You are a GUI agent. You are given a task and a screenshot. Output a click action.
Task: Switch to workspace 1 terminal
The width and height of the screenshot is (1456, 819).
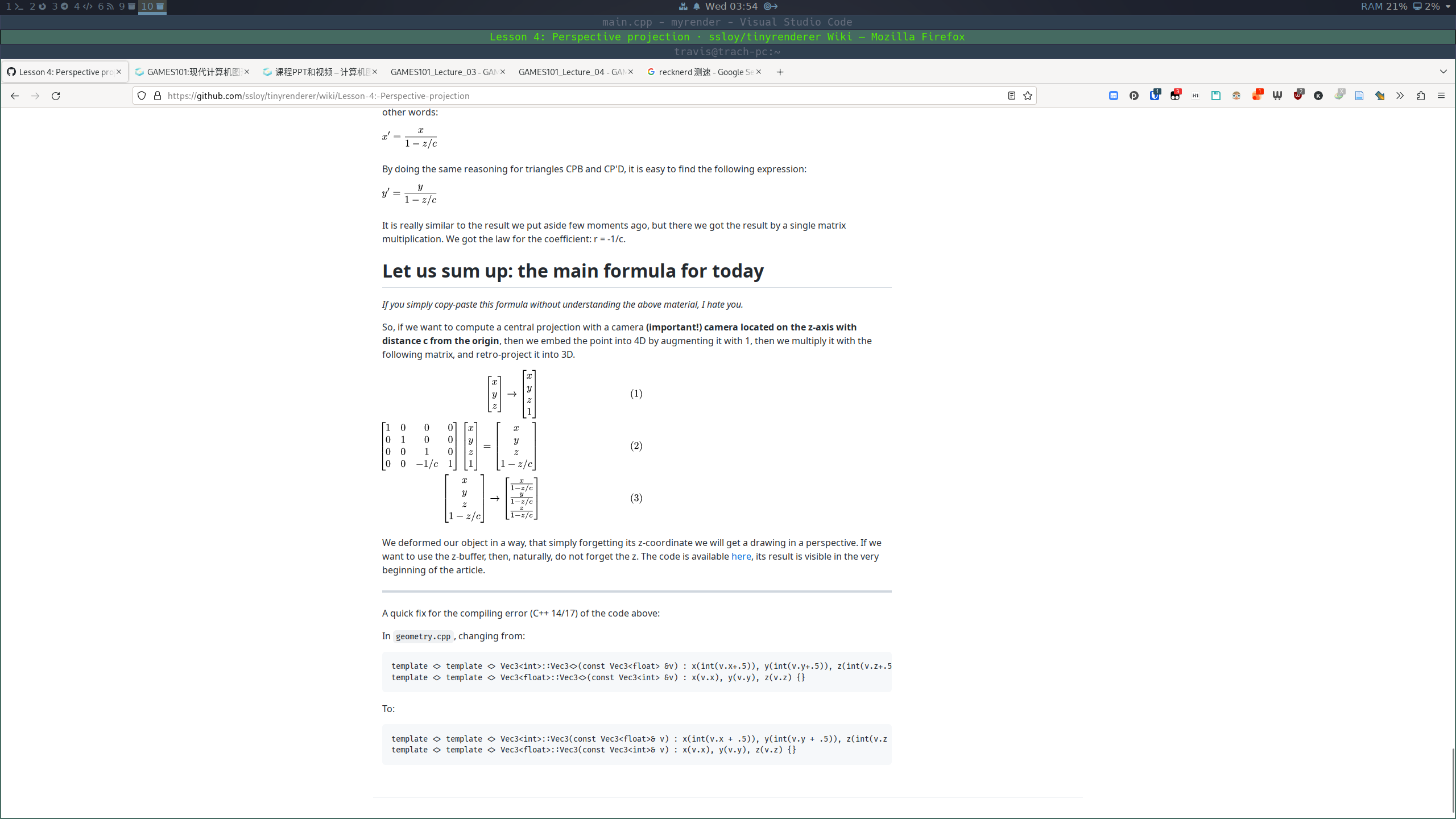(x=14, y=6)
